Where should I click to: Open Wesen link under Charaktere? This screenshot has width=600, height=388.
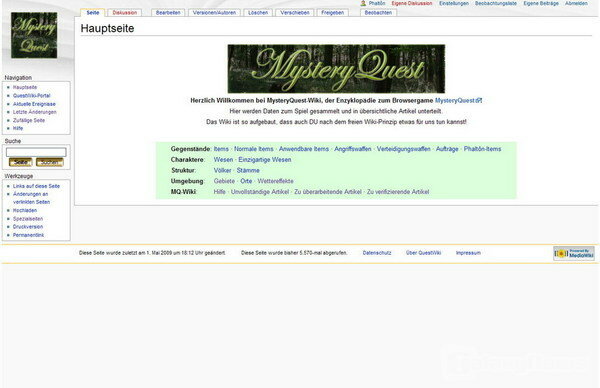tap(223, 160)
